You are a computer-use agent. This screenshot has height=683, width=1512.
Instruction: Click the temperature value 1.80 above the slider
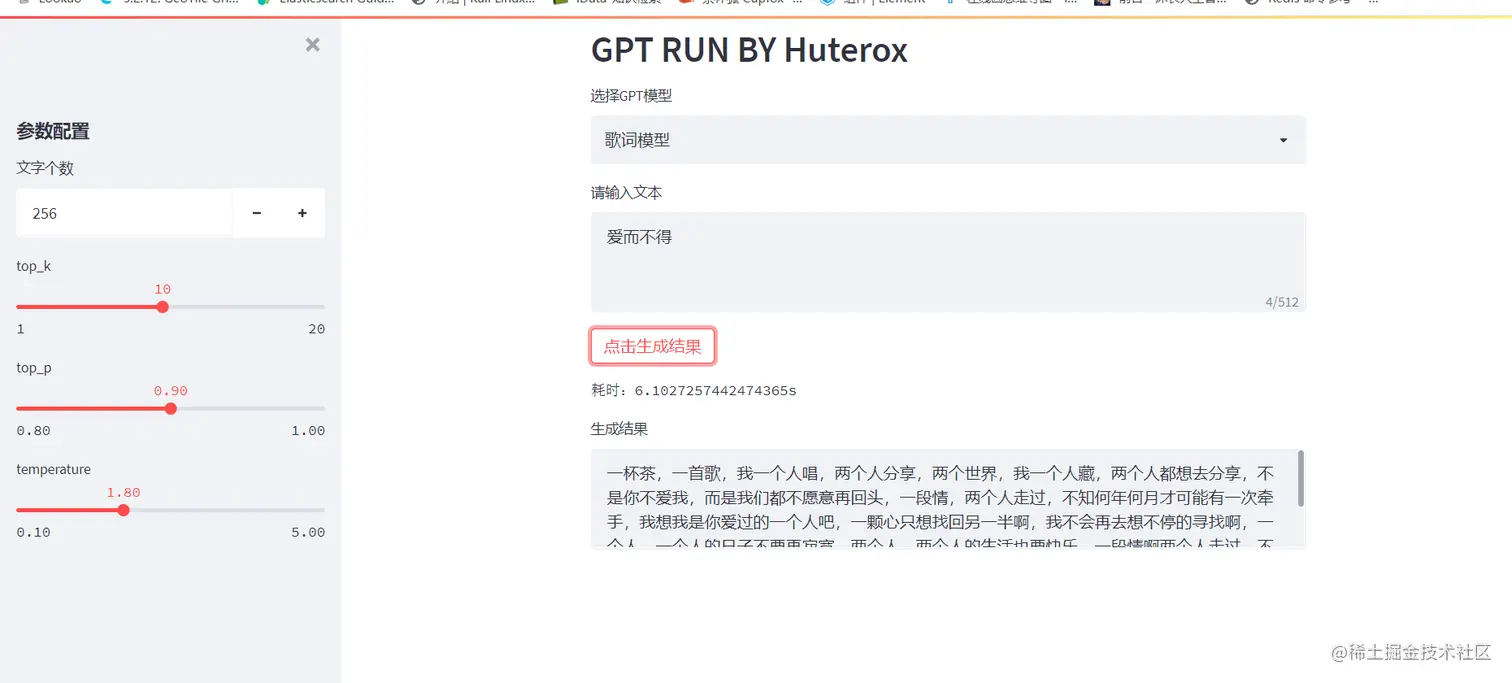124,493
